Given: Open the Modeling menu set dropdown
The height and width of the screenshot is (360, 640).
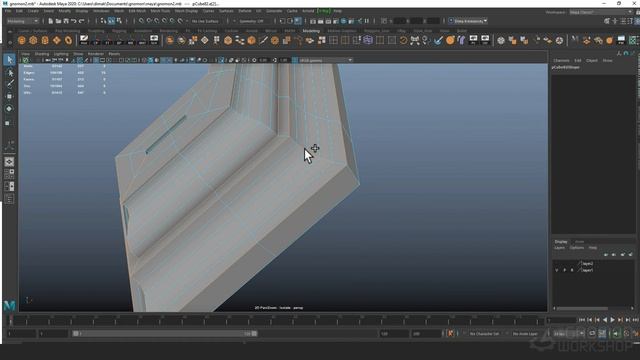Looking at the screenshot, I should pyautogui.click(x=22, y=21).
